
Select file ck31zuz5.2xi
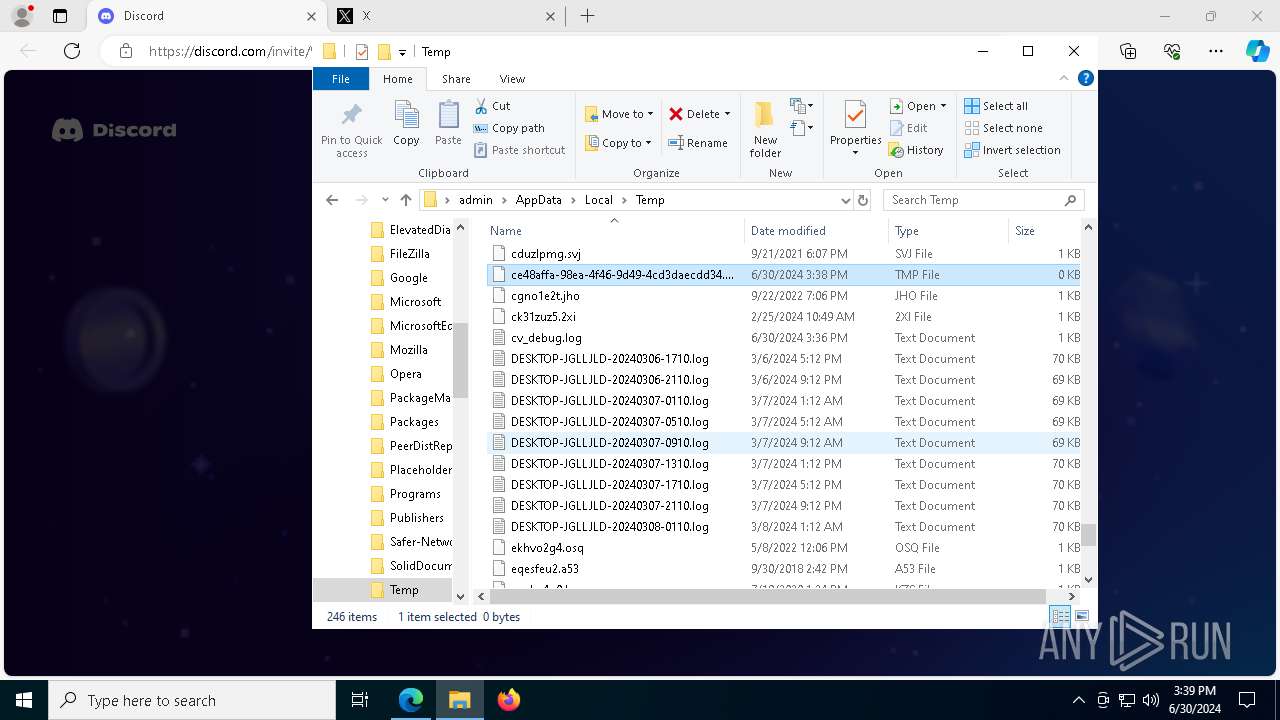click(784, 317)
